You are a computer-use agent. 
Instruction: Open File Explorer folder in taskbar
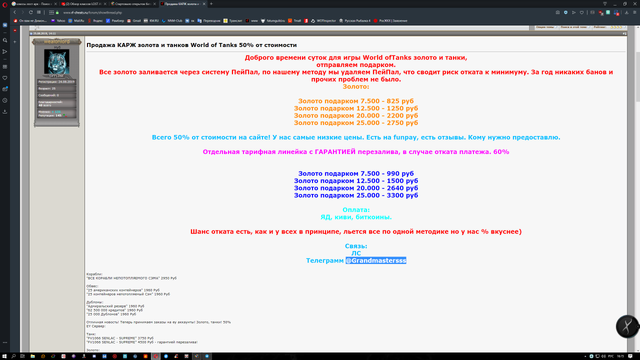(33, 356)
